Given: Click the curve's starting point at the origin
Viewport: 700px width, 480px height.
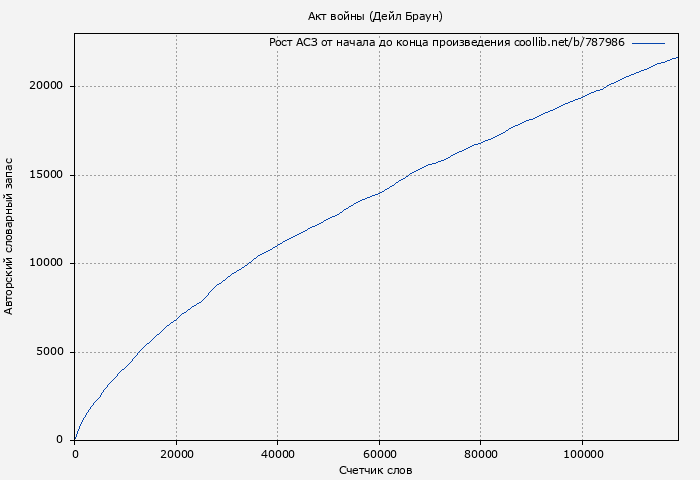Looking at the screenshot, I should click(x=75, y=440).
